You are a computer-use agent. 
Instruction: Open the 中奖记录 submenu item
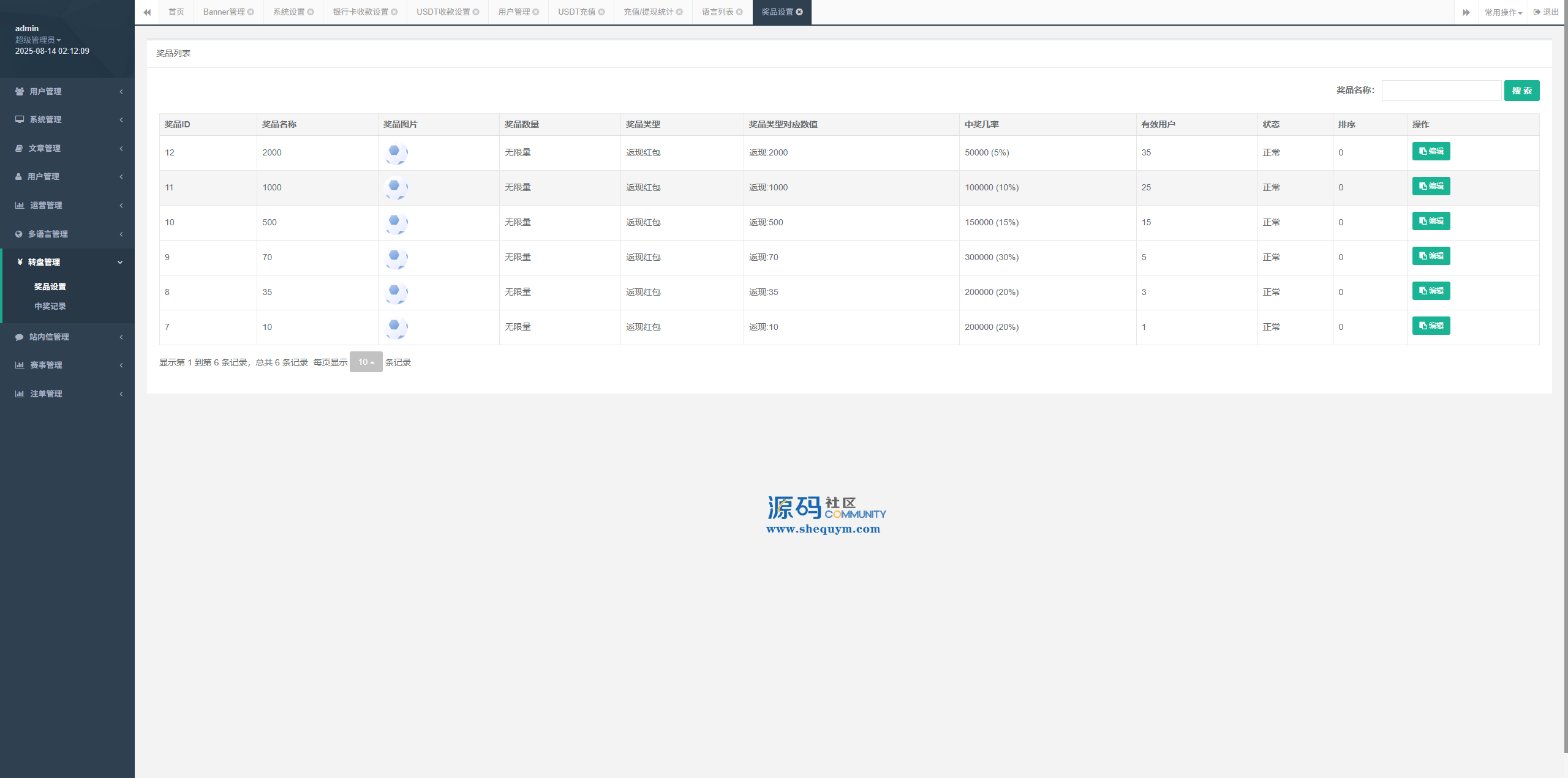(50, 306)
